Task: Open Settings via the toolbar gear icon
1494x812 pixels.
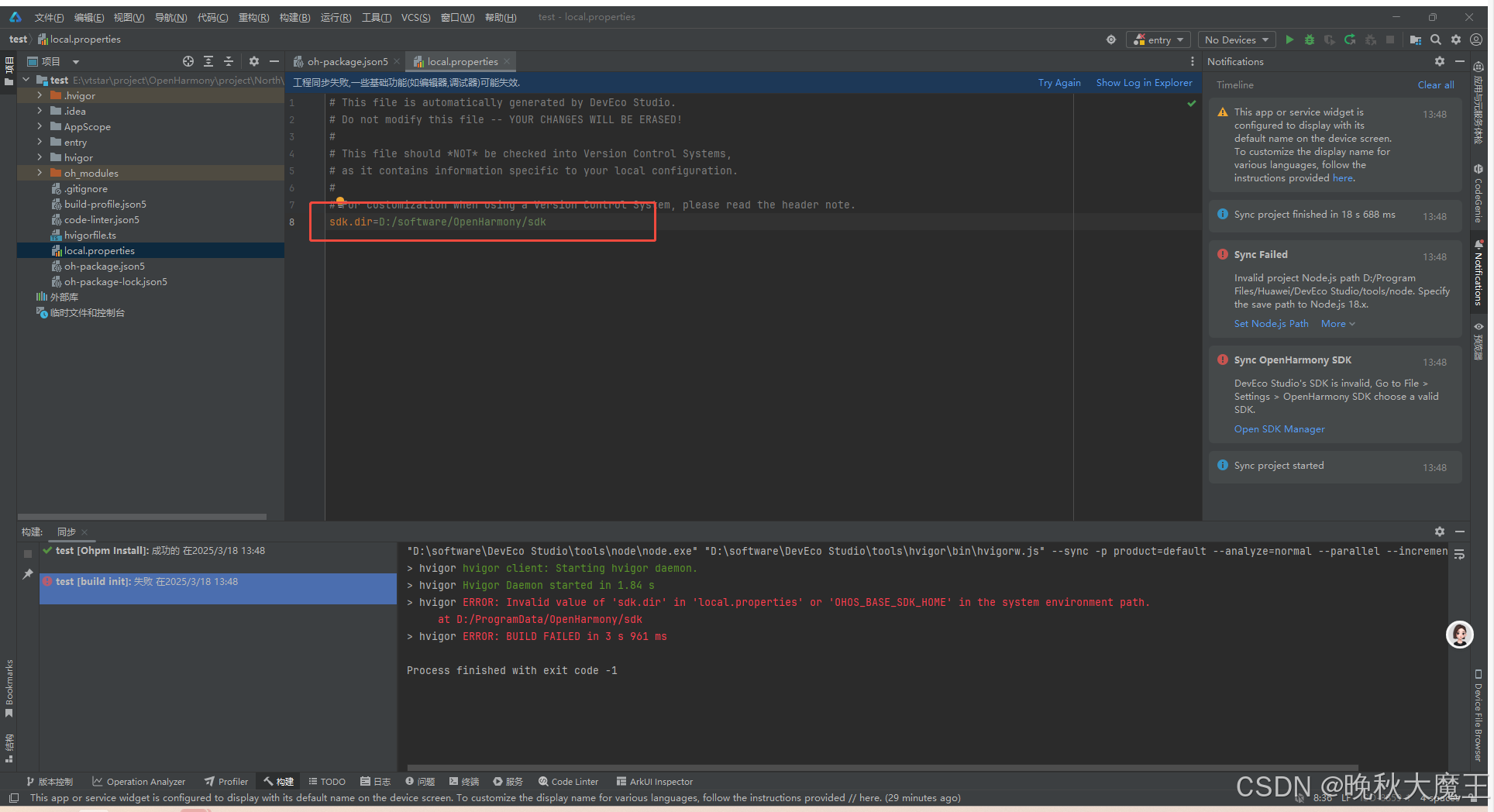Action: (1457, 40)
